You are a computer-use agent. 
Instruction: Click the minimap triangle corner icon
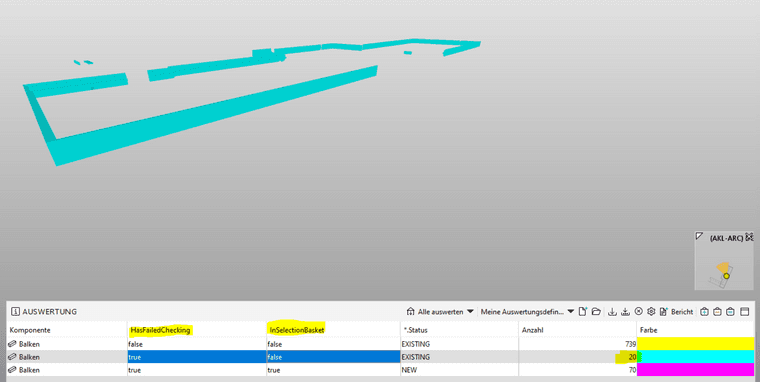click(x=699, y=236)
